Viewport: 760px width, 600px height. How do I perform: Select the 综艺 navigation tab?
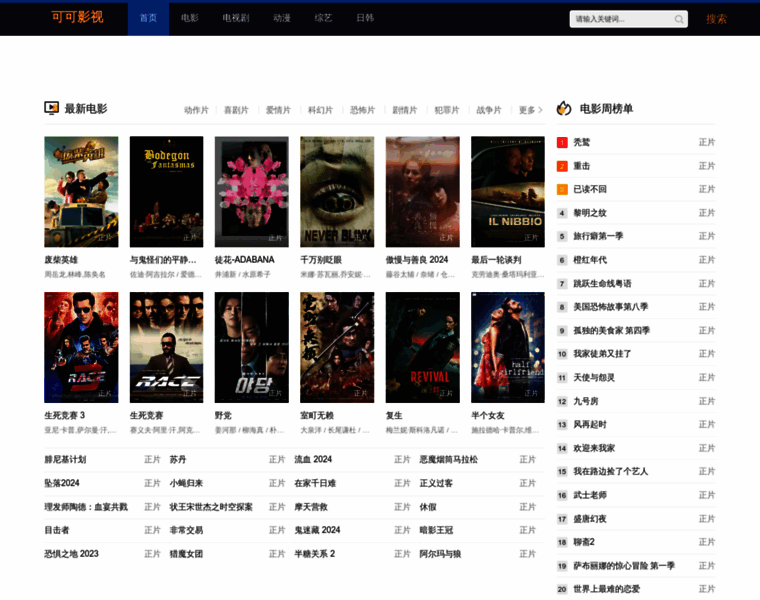323,18
